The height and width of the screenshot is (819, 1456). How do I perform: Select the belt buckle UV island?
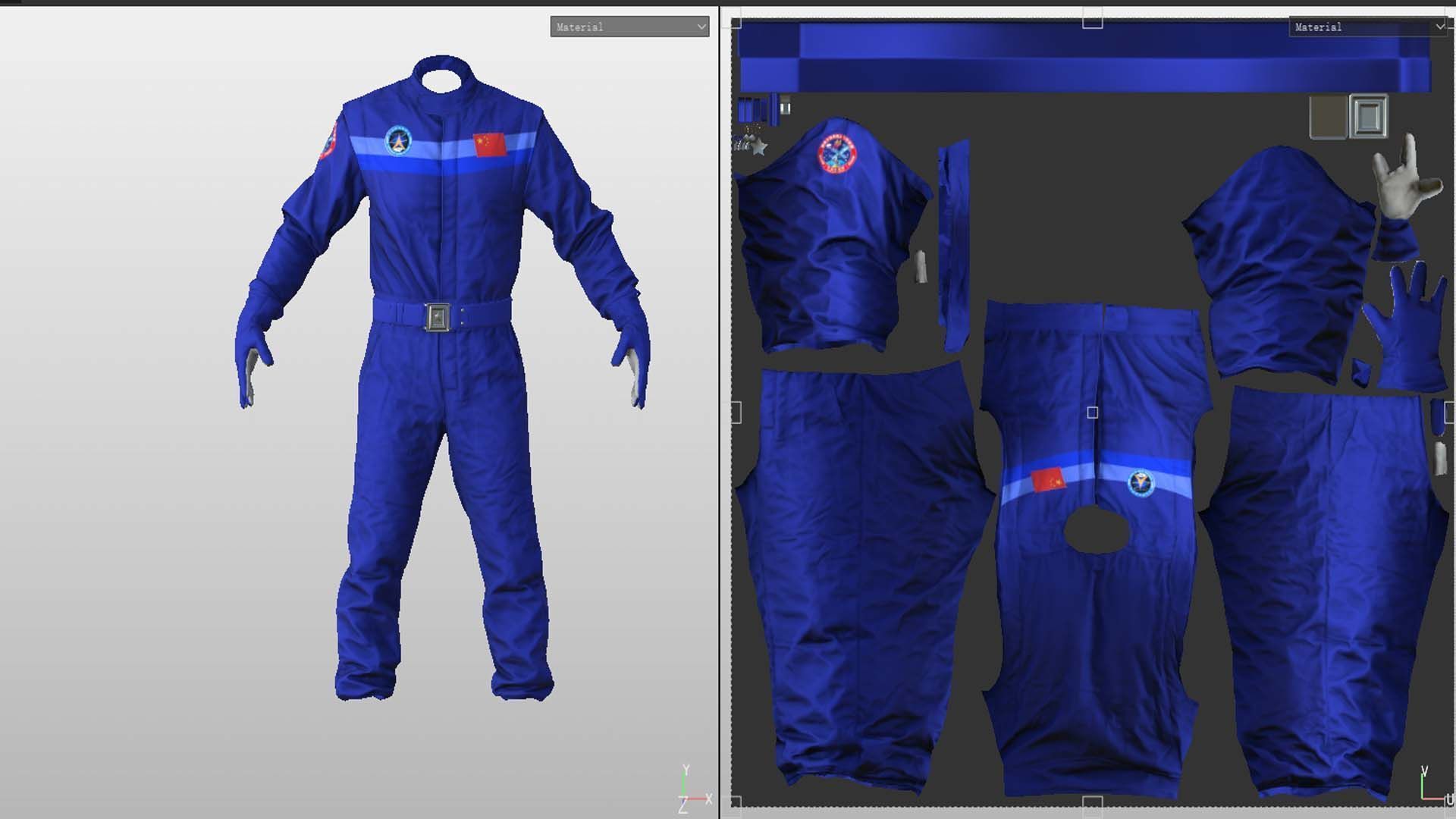(x=1369, y=116)
